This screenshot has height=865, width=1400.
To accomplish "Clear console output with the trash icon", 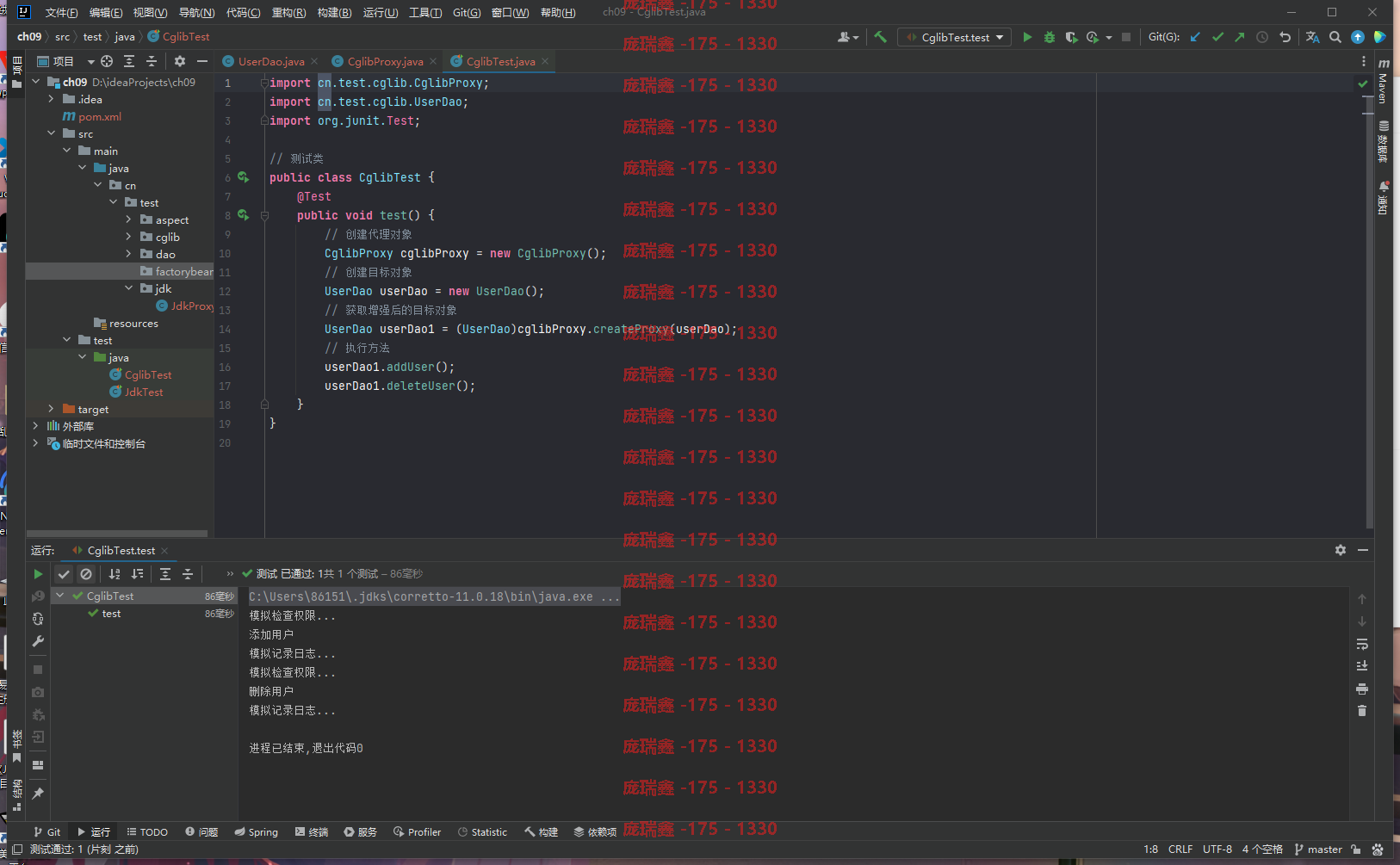I will pos(1362,711).
